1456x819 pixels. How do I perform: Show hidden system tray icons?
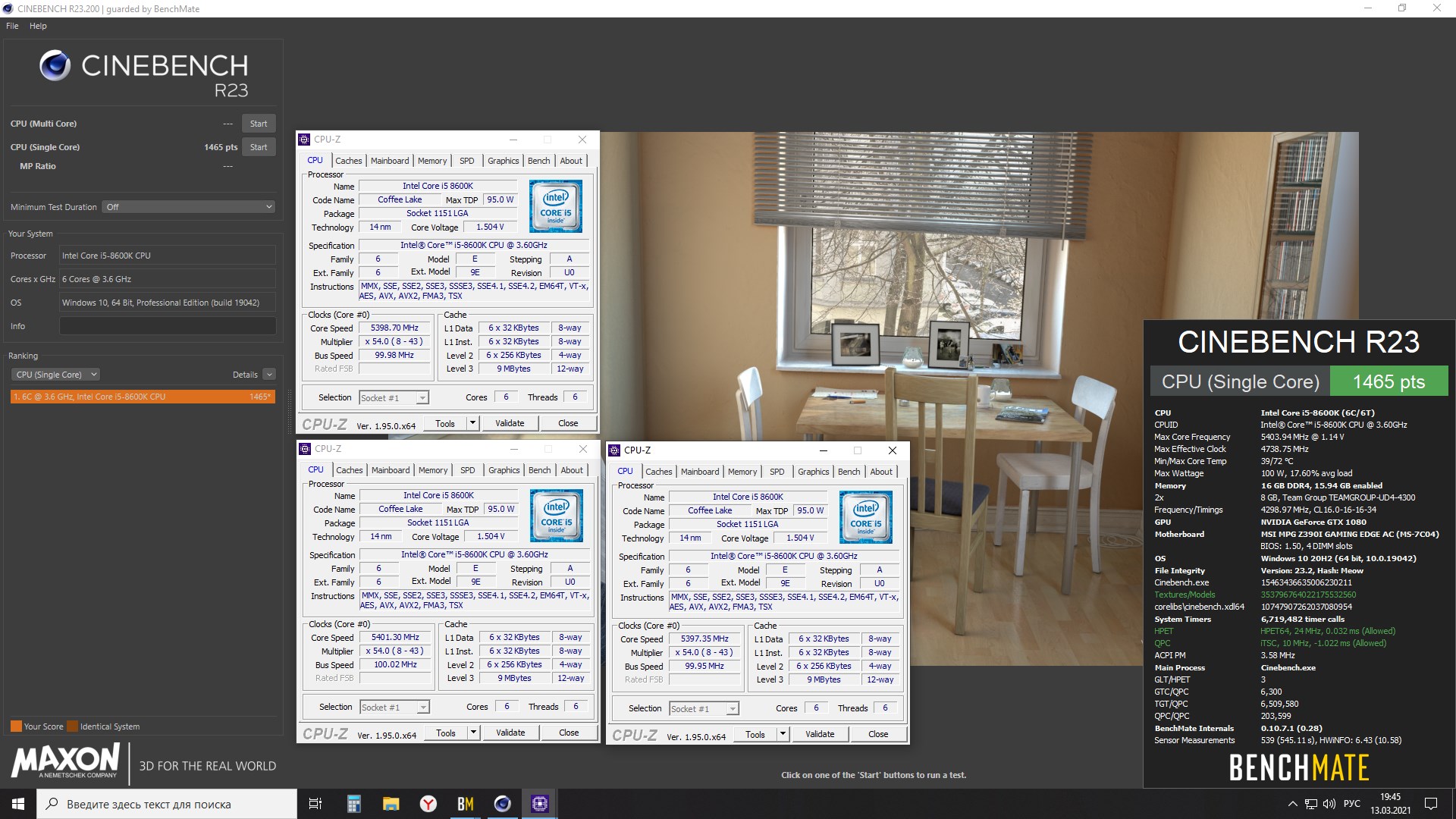1292,804
